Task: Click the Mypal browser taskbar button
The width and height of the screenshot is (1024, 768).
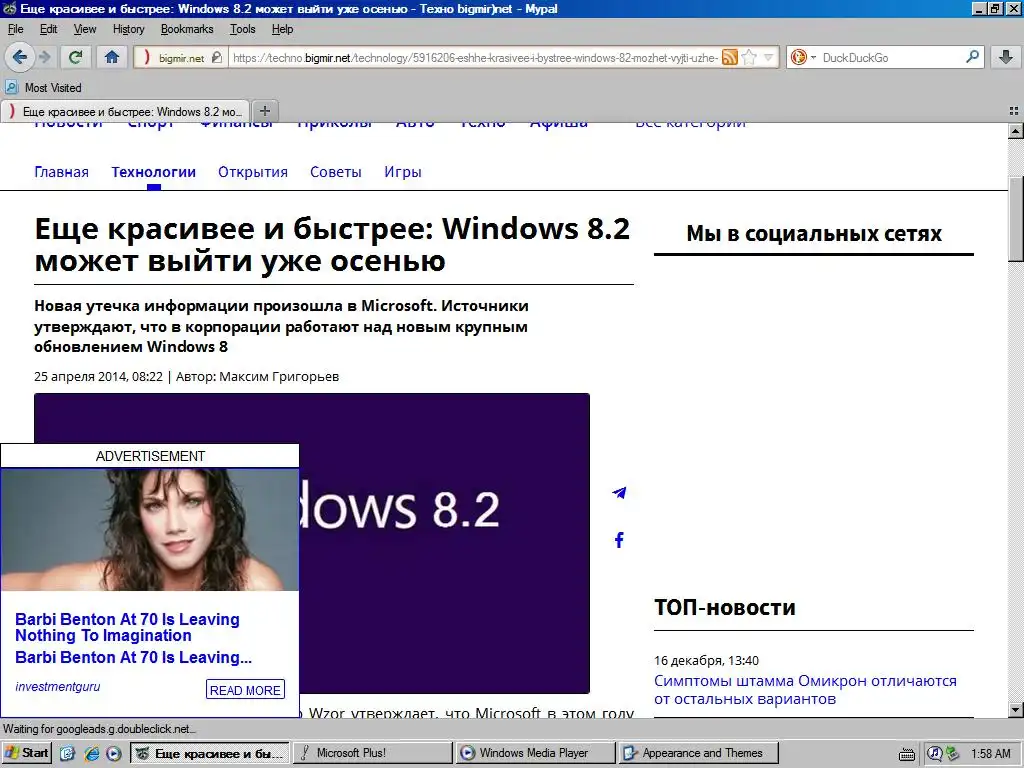Action: click(210, 753)
